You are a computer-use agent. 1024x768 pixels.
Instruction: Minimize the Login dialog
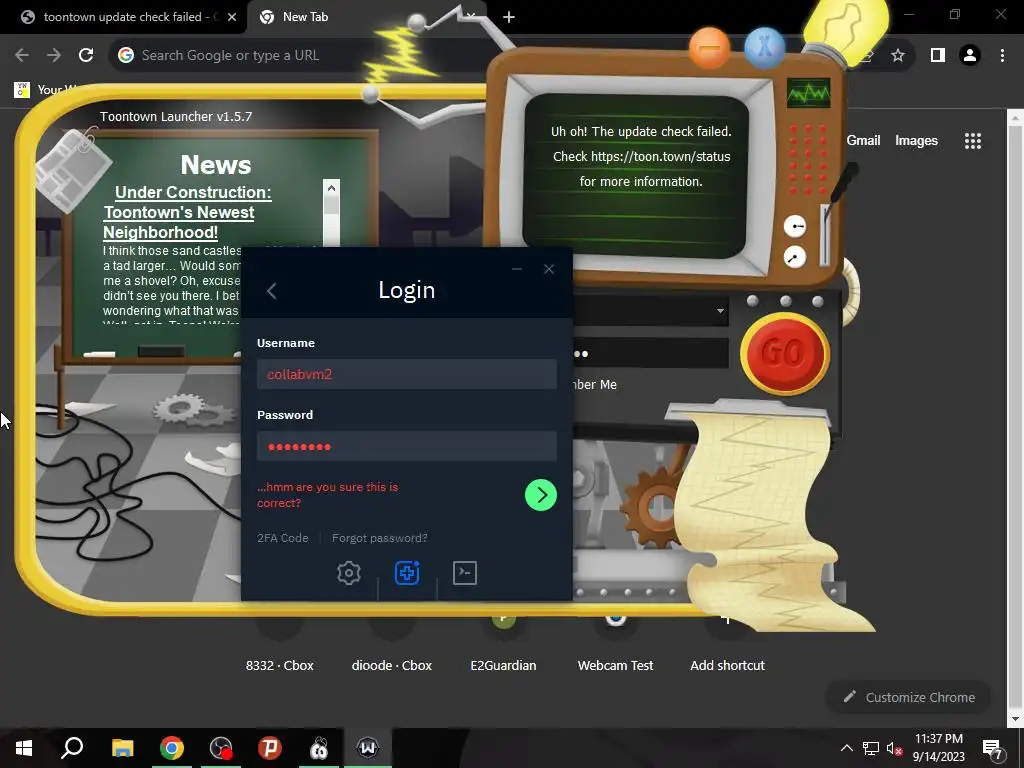[x=517, y=269]
